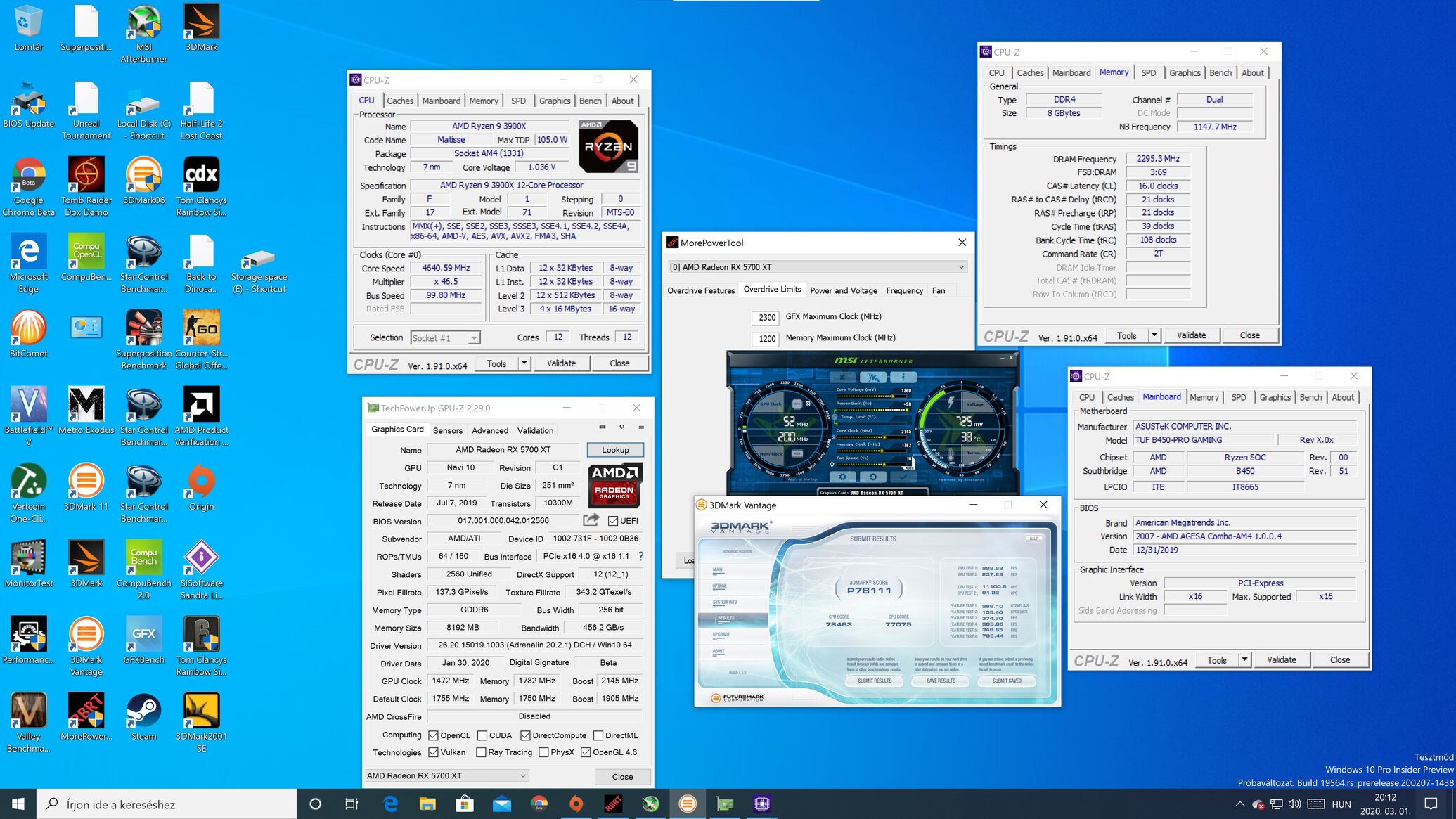Click the Lookup button in GPU-Z
Screen dimensions: 1456x819
(x=615, y=450)
